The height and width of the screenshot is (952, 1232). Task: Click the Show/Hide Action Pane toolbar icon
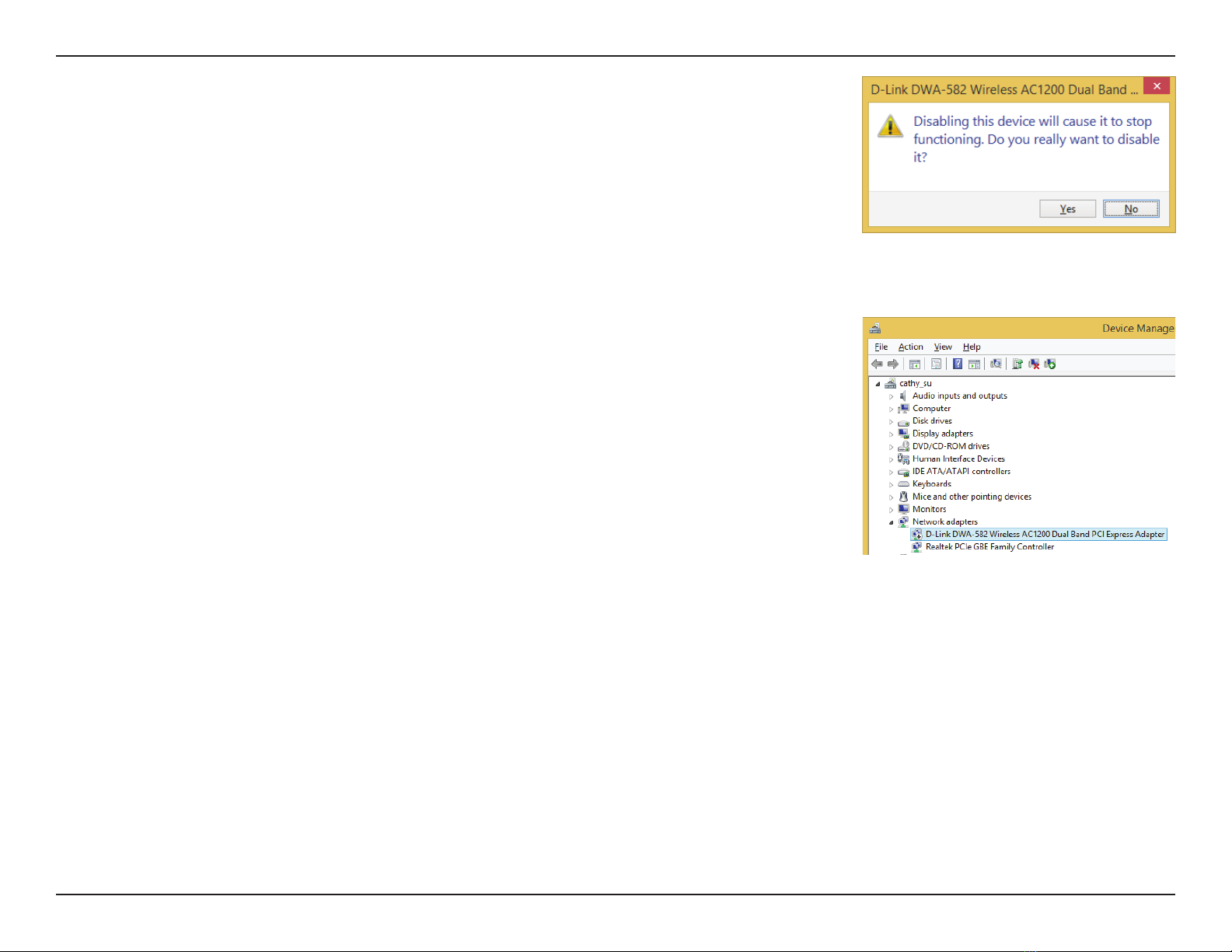coord(974,364)
